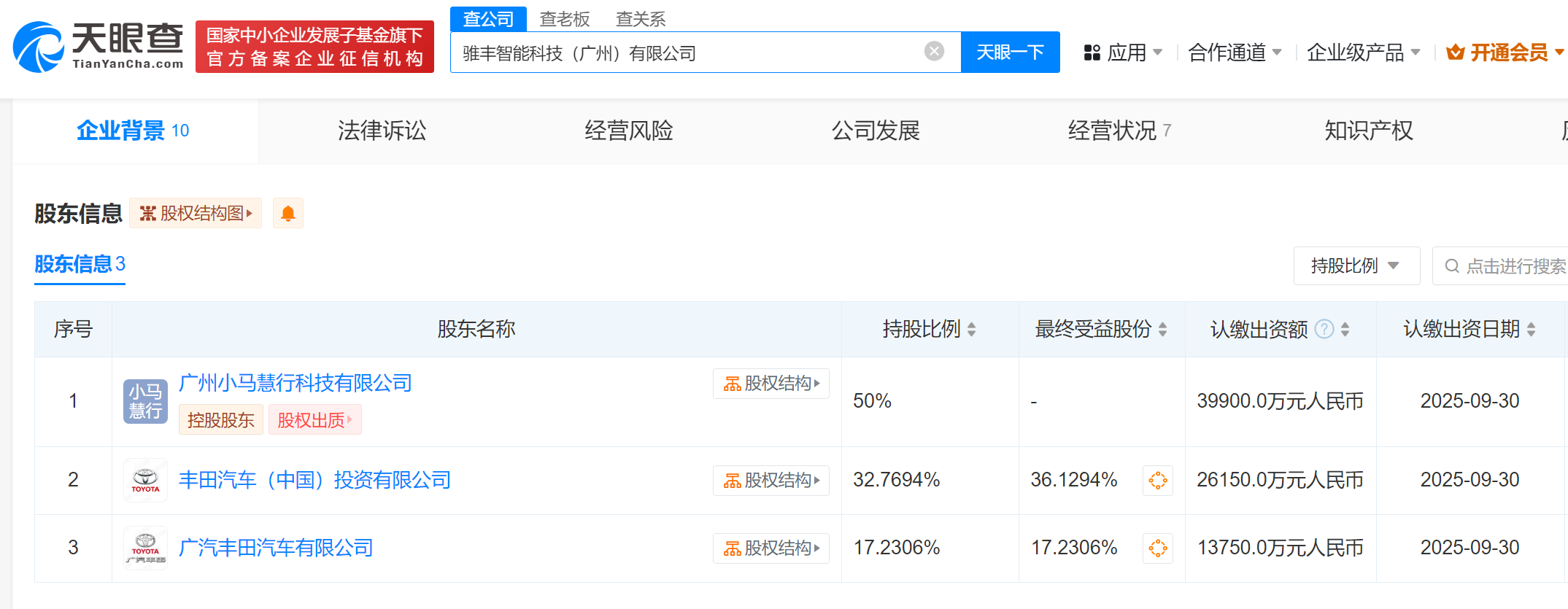The height and width of the screenshot is (609, 1568).
Task: Sort table by 持股比例 column
Action: click(972, 330)
